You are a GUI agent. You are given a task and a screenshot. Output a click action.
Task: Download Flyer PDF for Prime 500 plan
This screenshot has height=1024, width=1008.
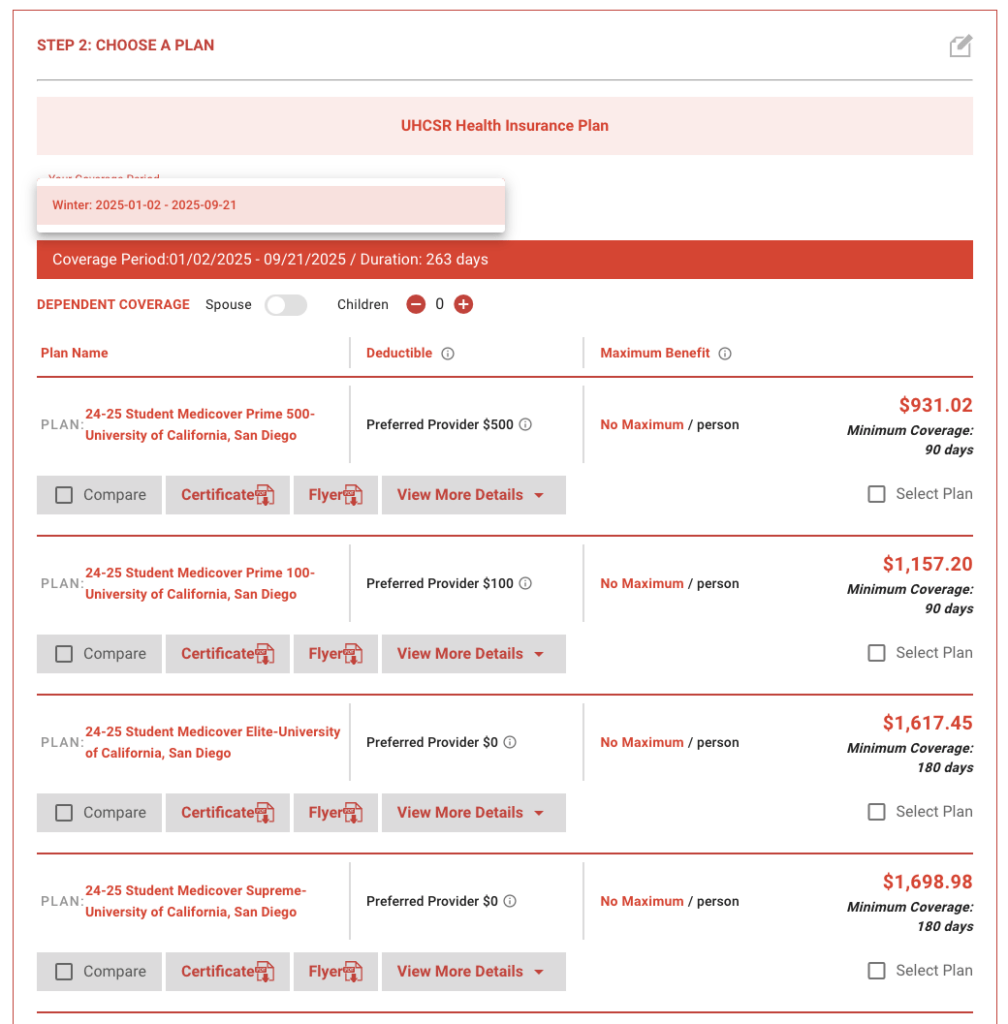tap(336, 495)
